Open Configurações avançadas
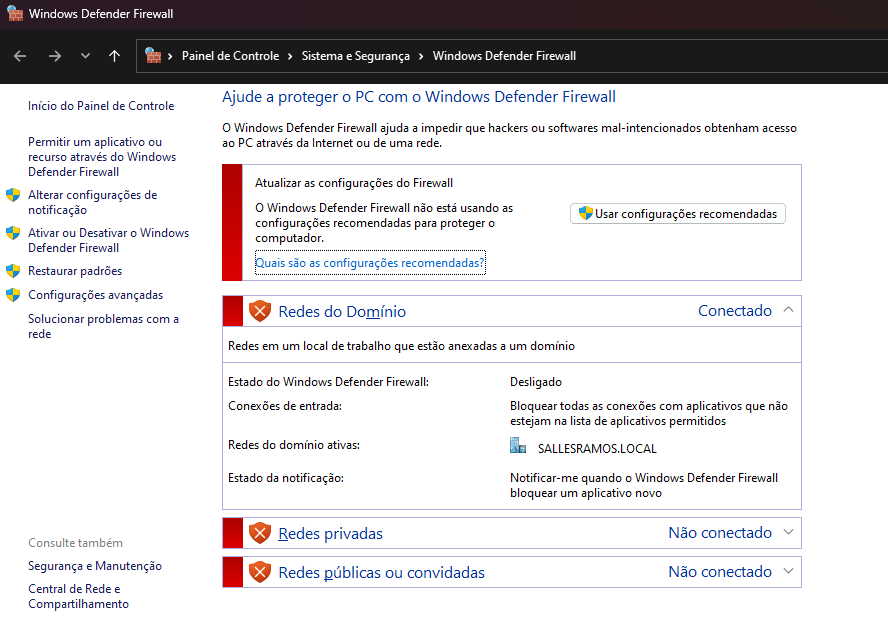Viewport: 888px width, 627px height. click(96, 295)
